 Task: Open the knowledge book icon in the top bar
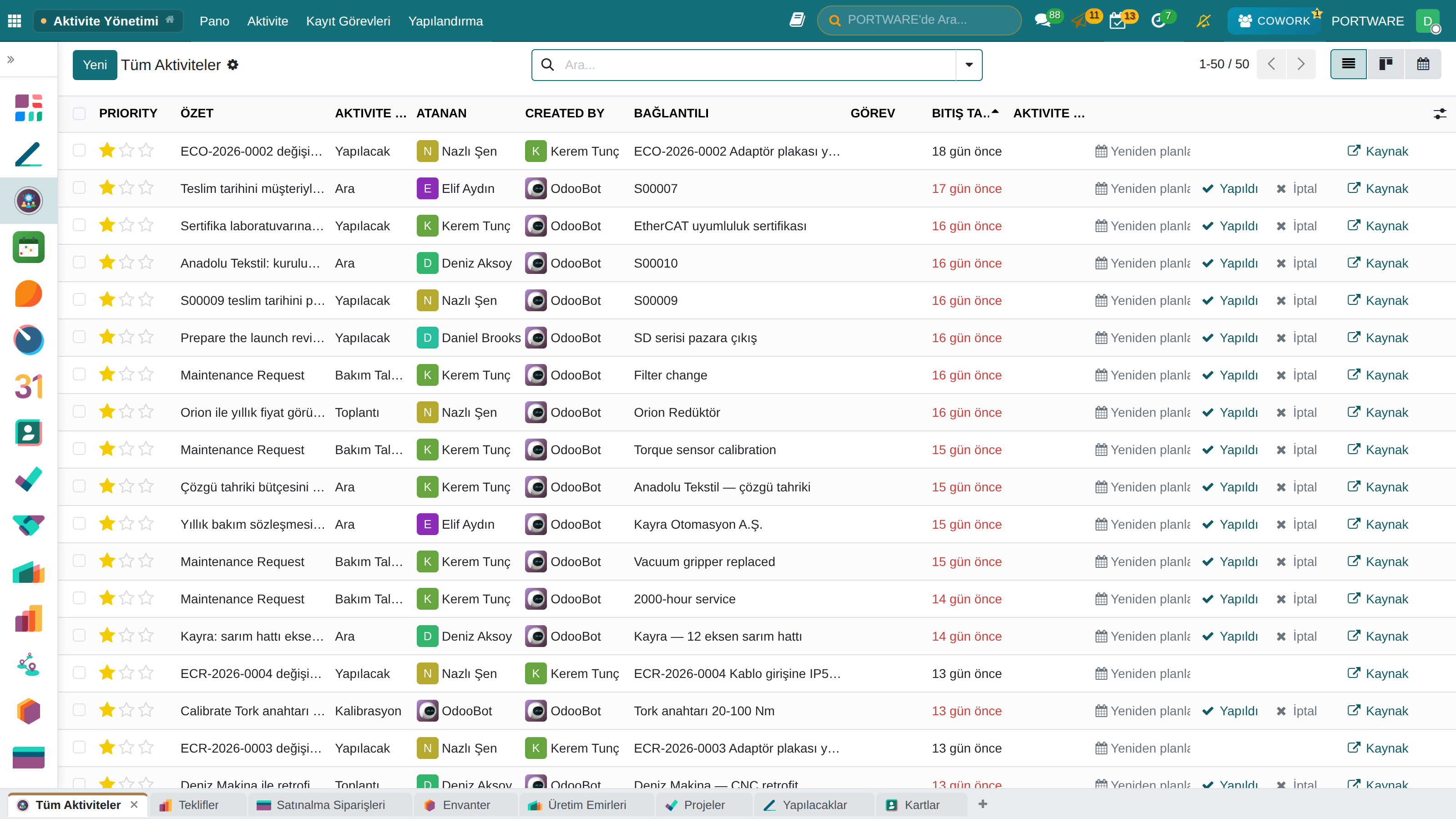pyautogui.click(x=797, y=20)
